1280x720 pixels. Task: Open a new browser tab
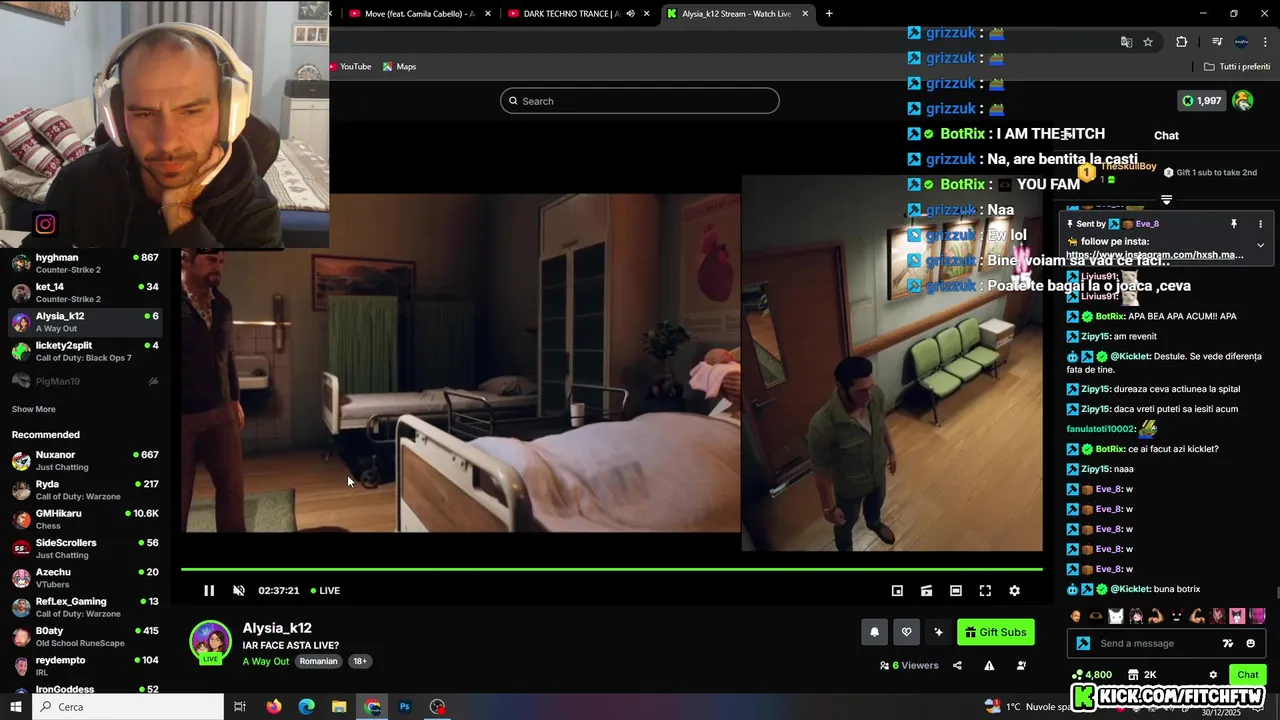click(x=829, y=14)
